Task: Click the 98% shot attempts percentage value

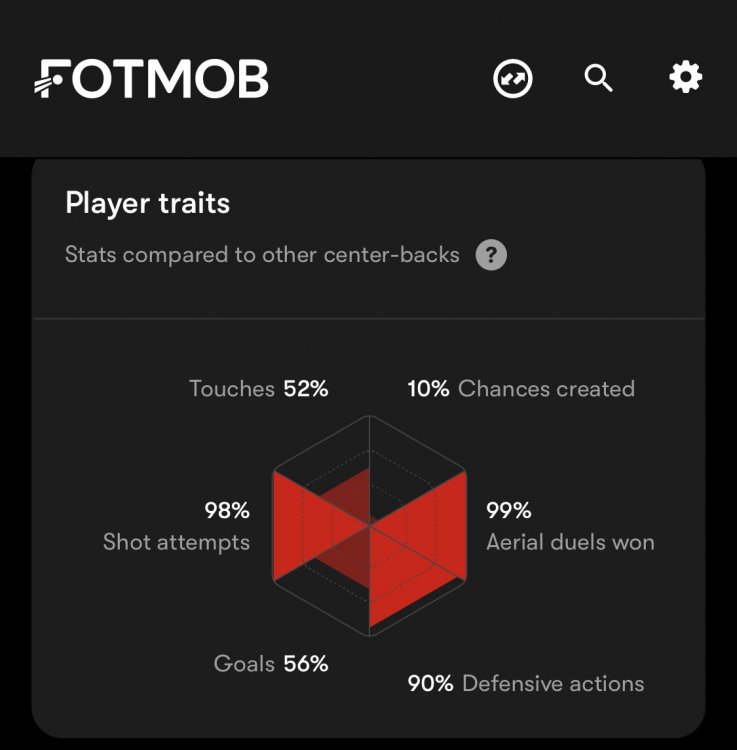Action: point(227,511)
